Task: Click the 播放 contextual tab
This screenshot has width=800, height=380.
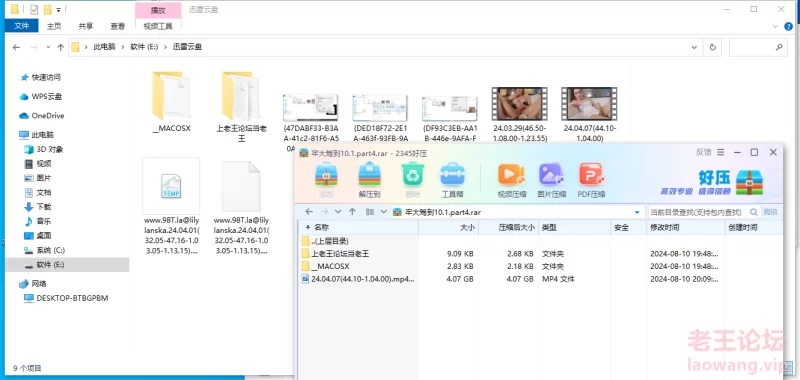Action: pyautogui.click(x=158, y=10)
